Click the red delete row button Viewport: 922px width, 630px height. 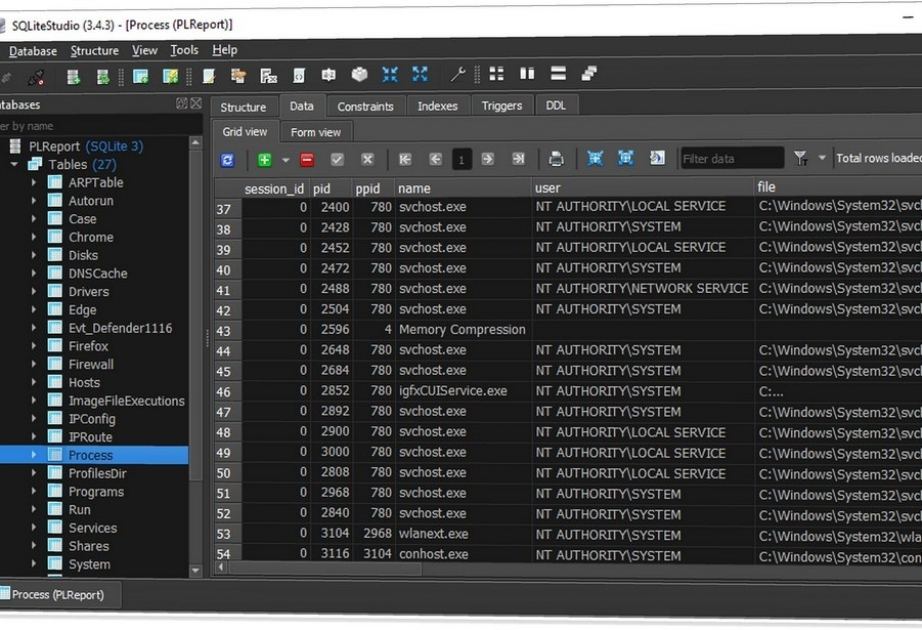(307, 159)
